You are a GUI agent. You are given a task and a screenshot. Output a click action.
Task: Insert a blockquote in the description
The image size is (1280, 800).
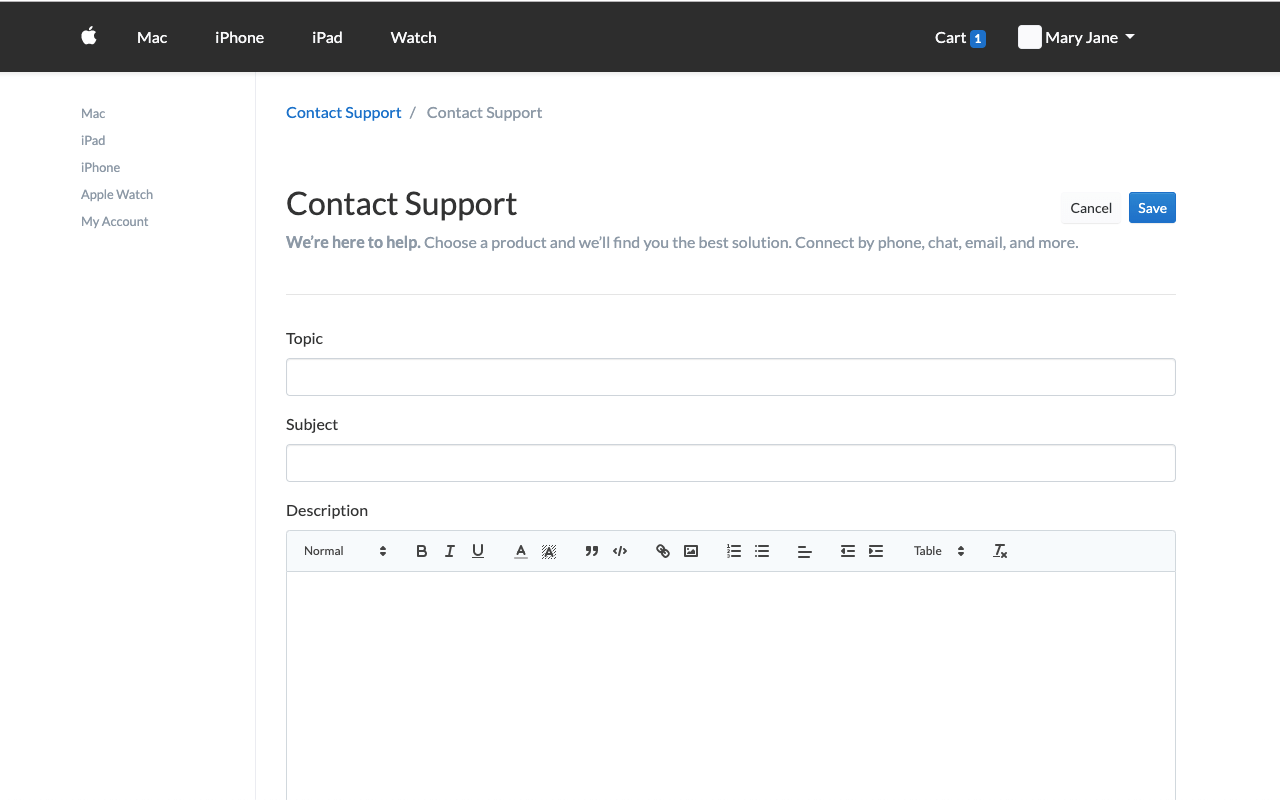coord(591,551)
